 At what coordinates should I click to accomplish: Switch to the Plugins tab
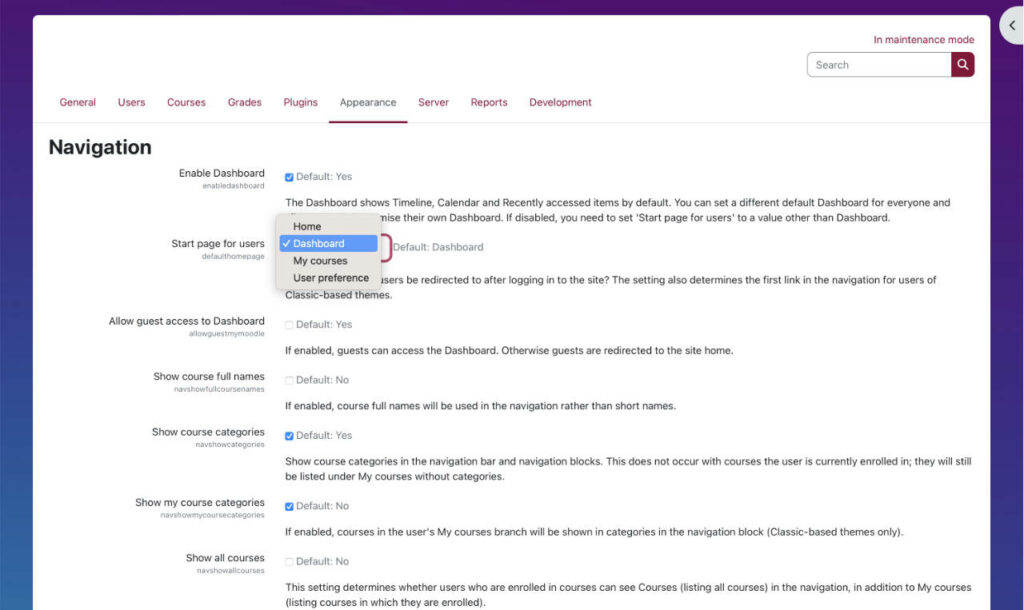[300, 102]
